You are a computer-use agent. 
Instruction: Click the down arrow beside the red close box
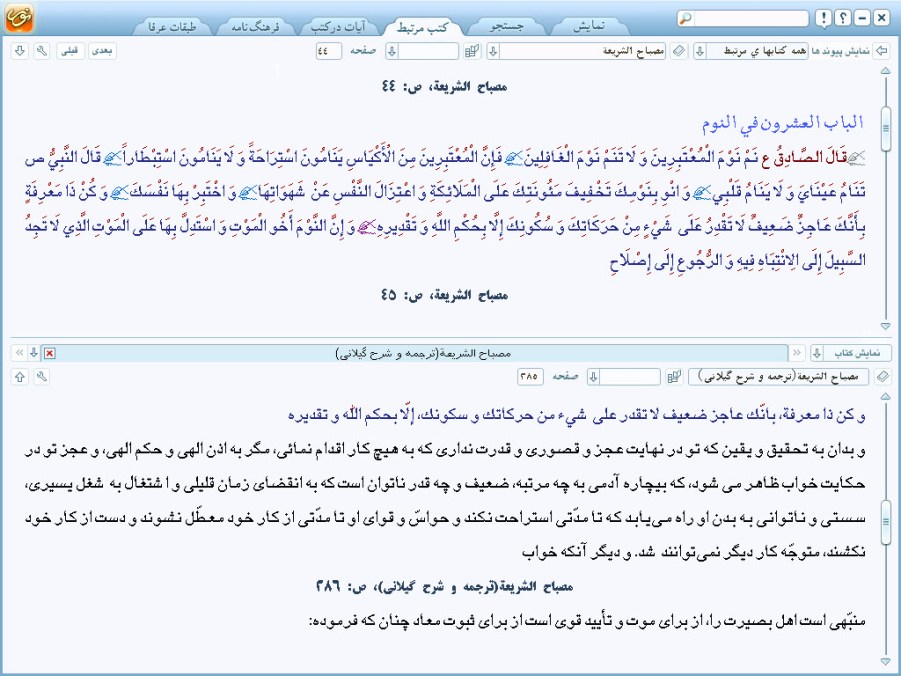34,353
